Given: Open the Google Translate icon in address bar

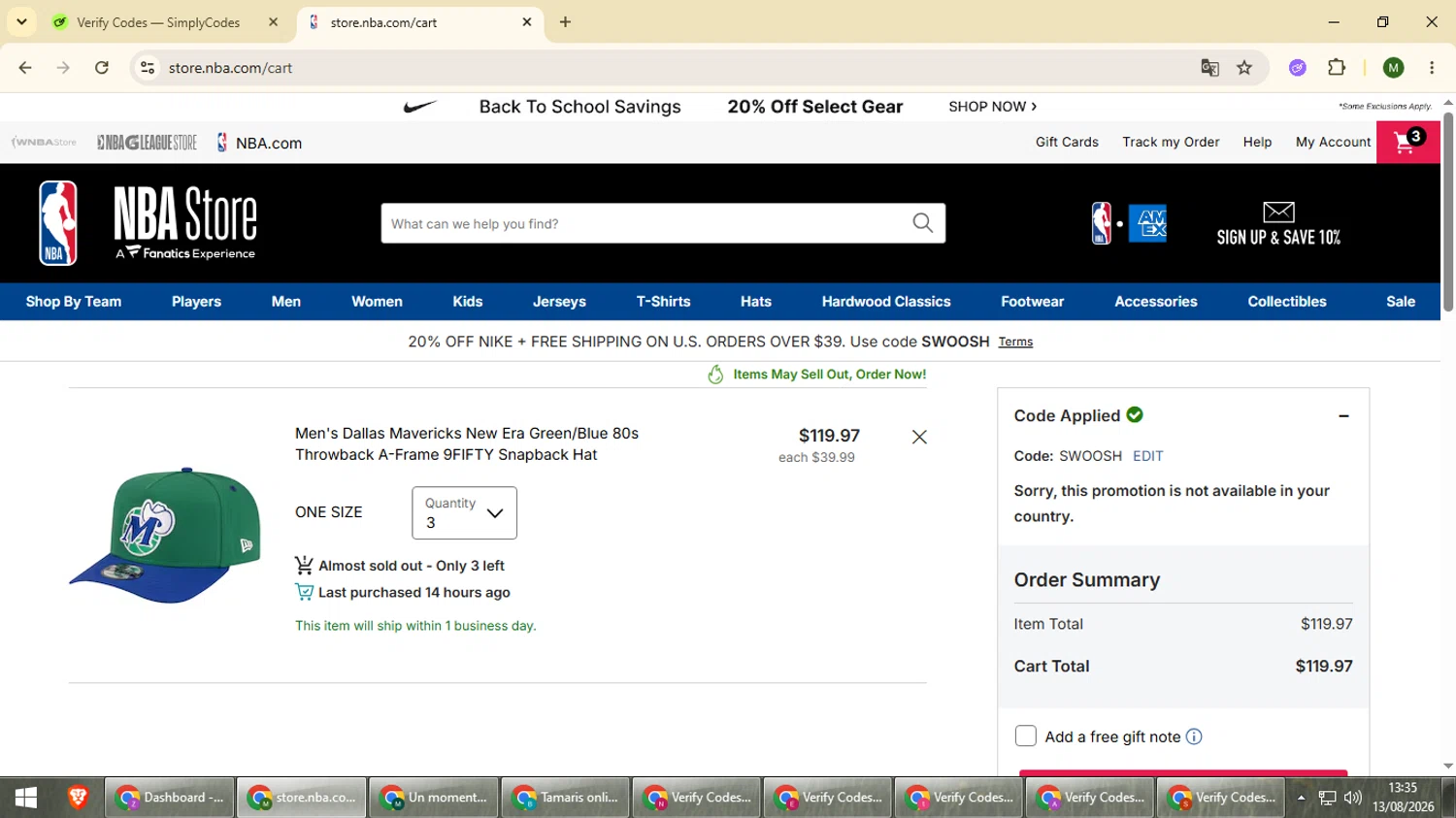Looking at the screenshot, I should point(1209,68).
